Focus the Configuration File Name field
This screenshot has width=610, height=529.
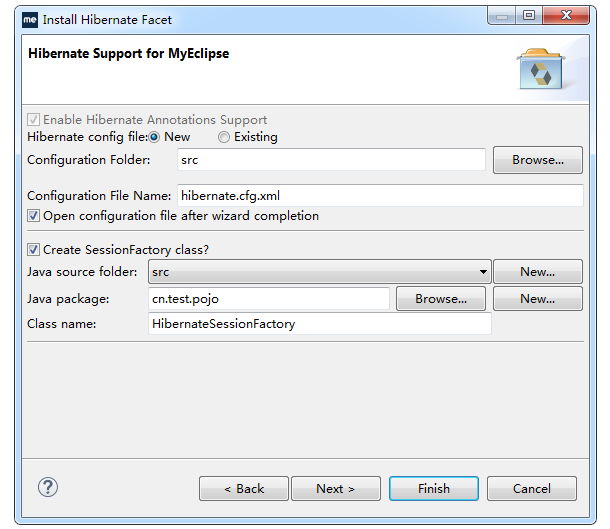pyautogui.click(x=380, y=195)
